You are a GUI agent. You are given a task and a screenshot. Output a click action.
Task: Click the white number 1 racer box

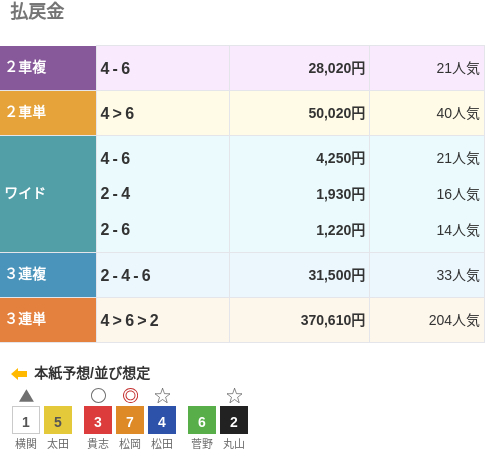click(26, 420)
